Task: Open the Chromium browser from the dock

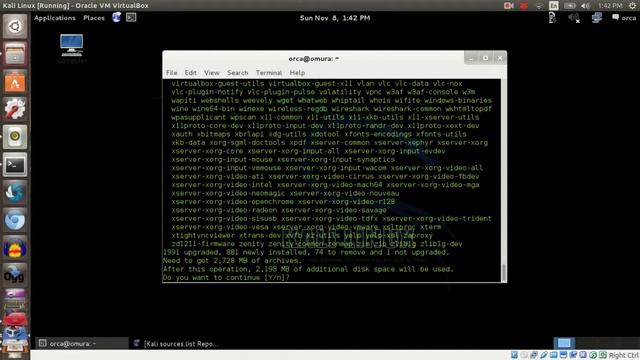Action: pyautogui.click(x=15, y=220)
